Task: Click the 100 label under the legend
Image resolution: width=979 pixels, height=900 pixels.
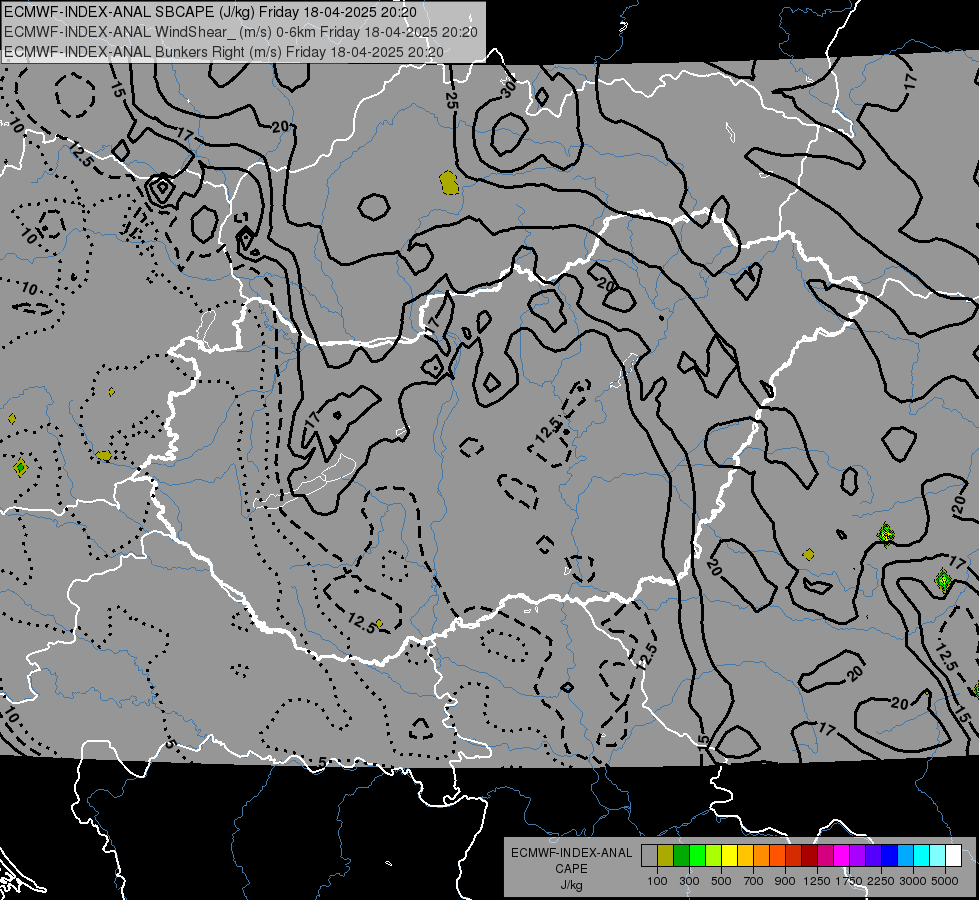Action: (x=657, y=881)
